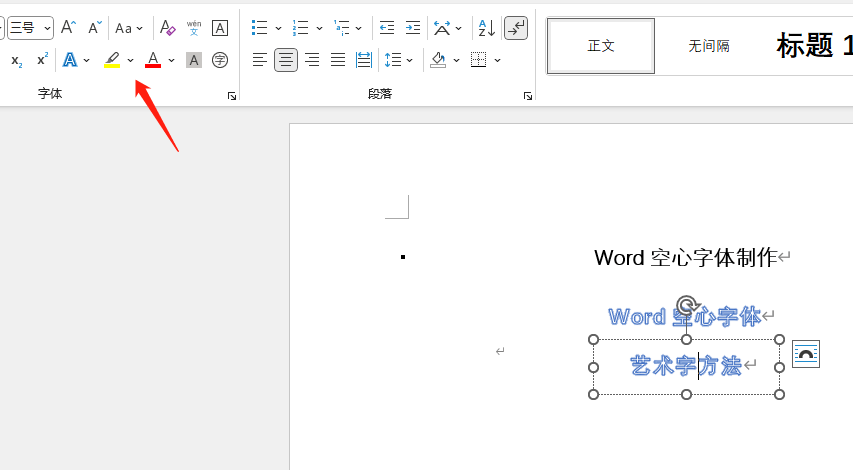The image size is (853, 470).
Task: Decrease font size with shrink font button
Action: pos(95,28)
